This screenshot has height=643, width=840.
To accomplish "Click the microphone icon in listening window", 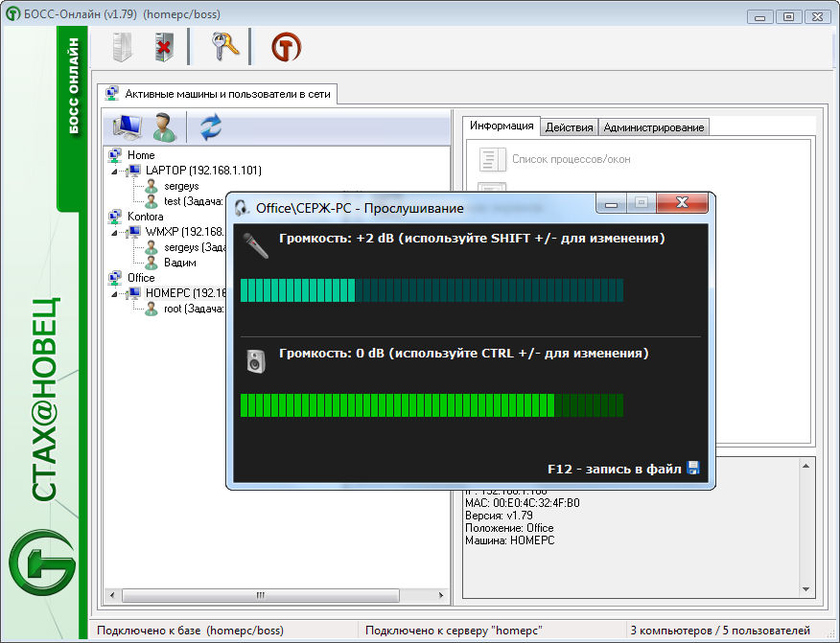I will click(x=256, y=244).
